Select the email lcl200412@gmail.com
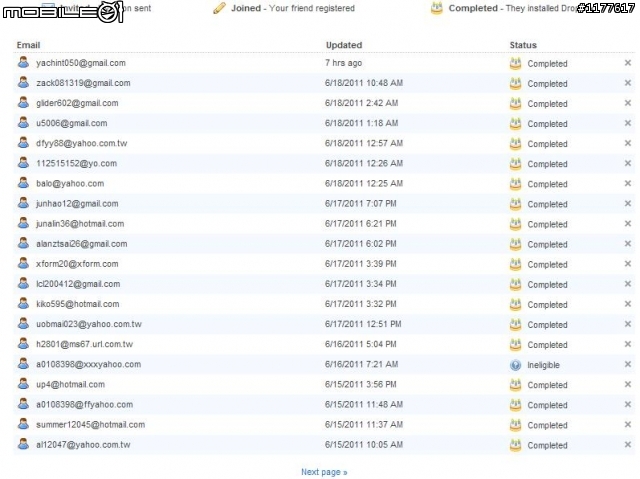The height and width of the screenshot is (479, 640). 78,284
